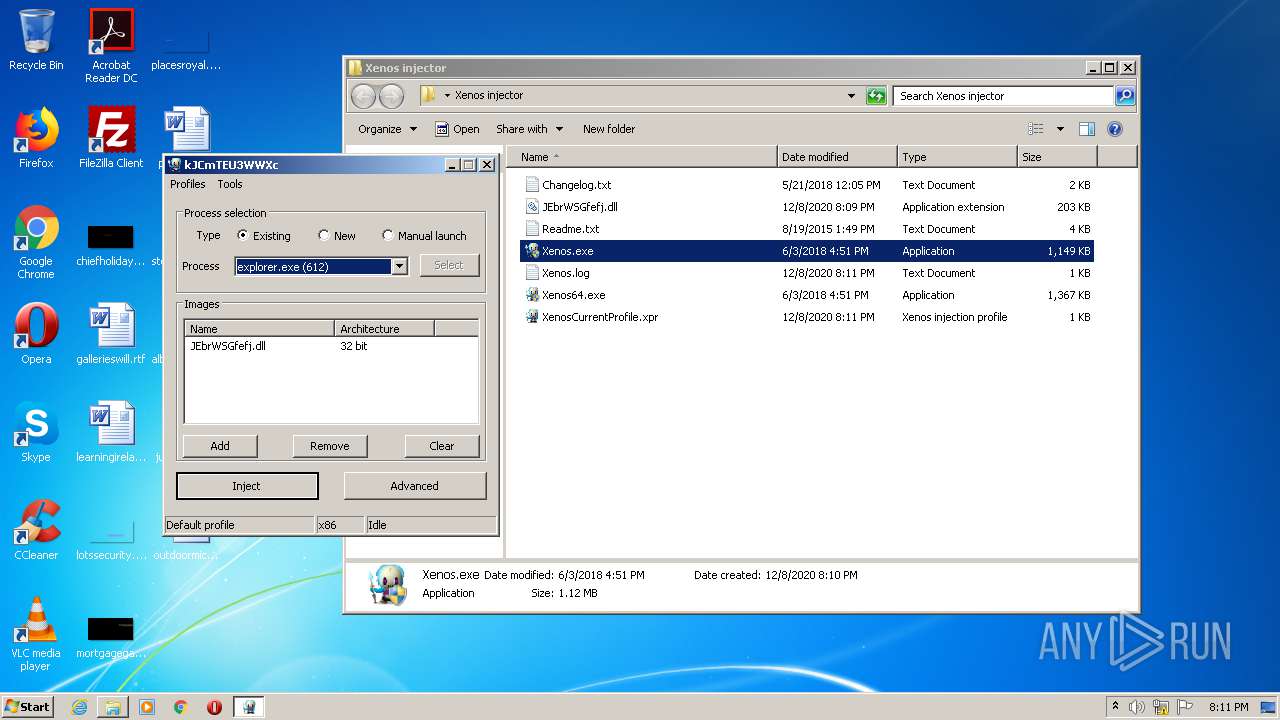Change view with the views icon
This screenshot has width=1280, height=720.
tap(1036, 129)
